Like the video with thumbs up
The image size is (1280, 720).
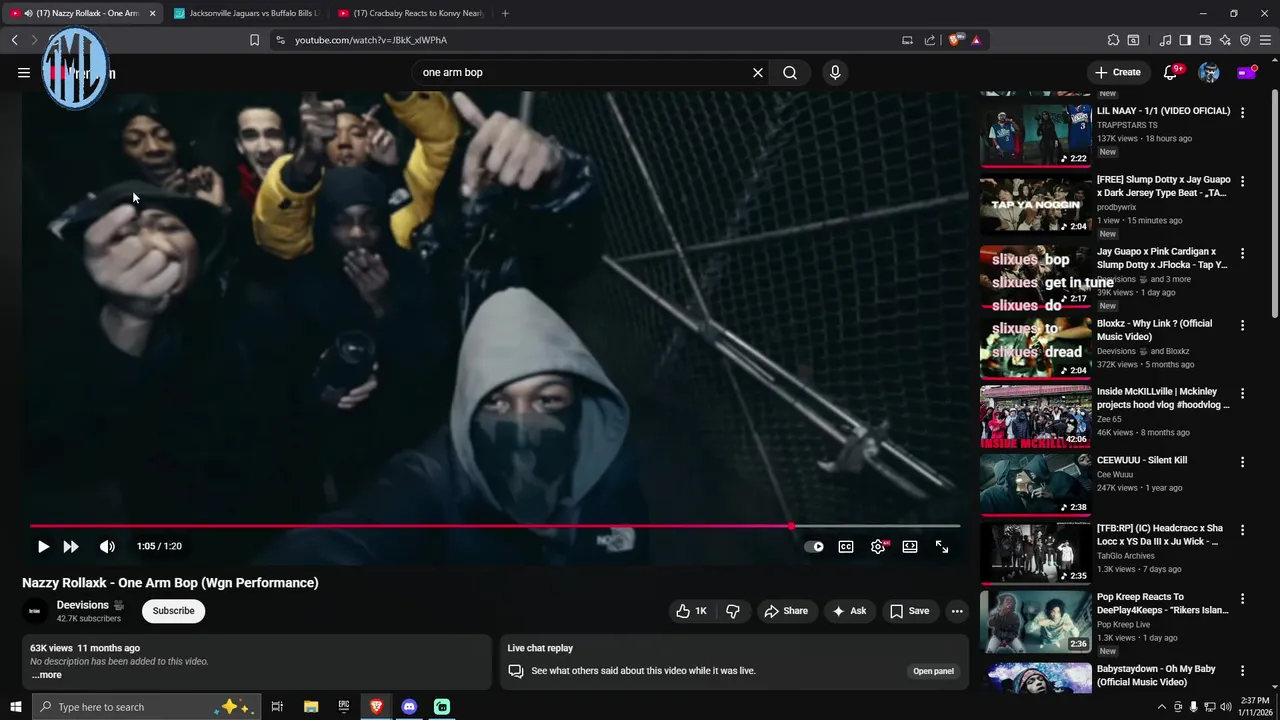click(692, 611)
